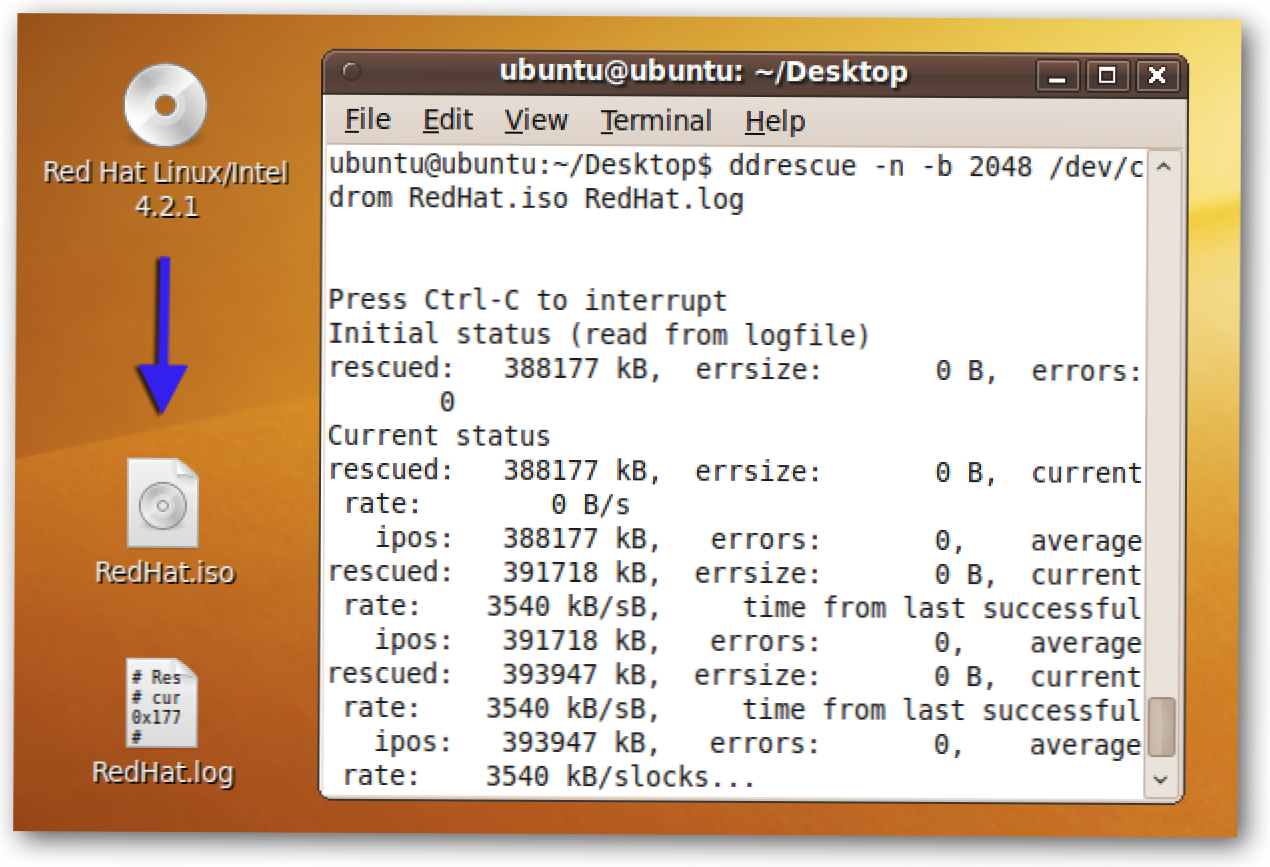Click the 'RedHat.log' file name label
This screenshot has width=1270, height=867.
(x=163, y=772)
